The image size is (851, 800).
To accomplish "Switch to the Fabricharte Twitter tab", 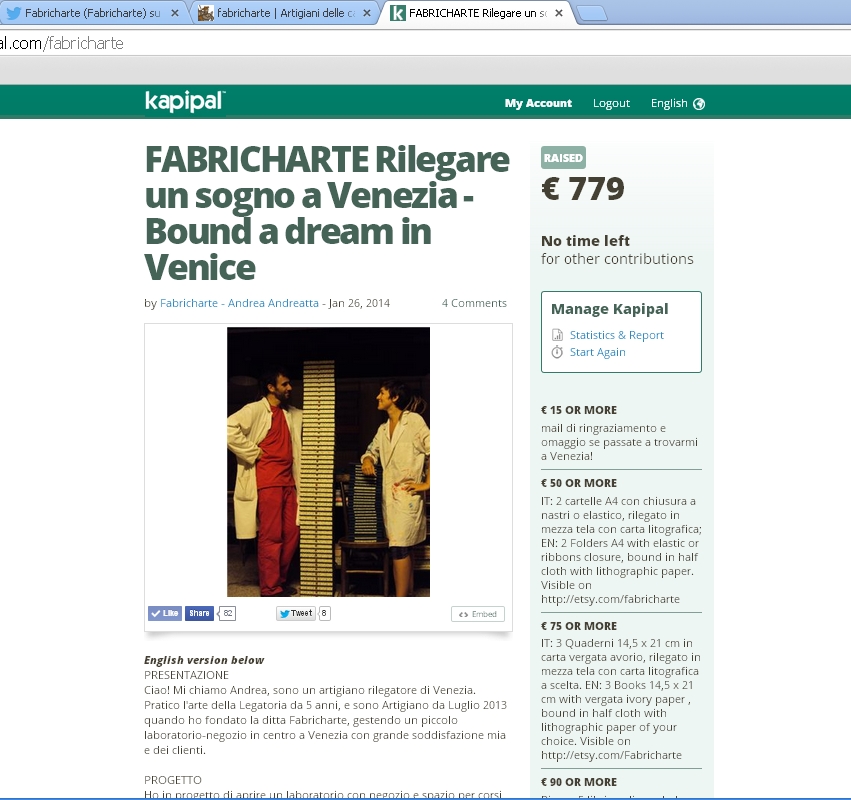I will point(90,13).
